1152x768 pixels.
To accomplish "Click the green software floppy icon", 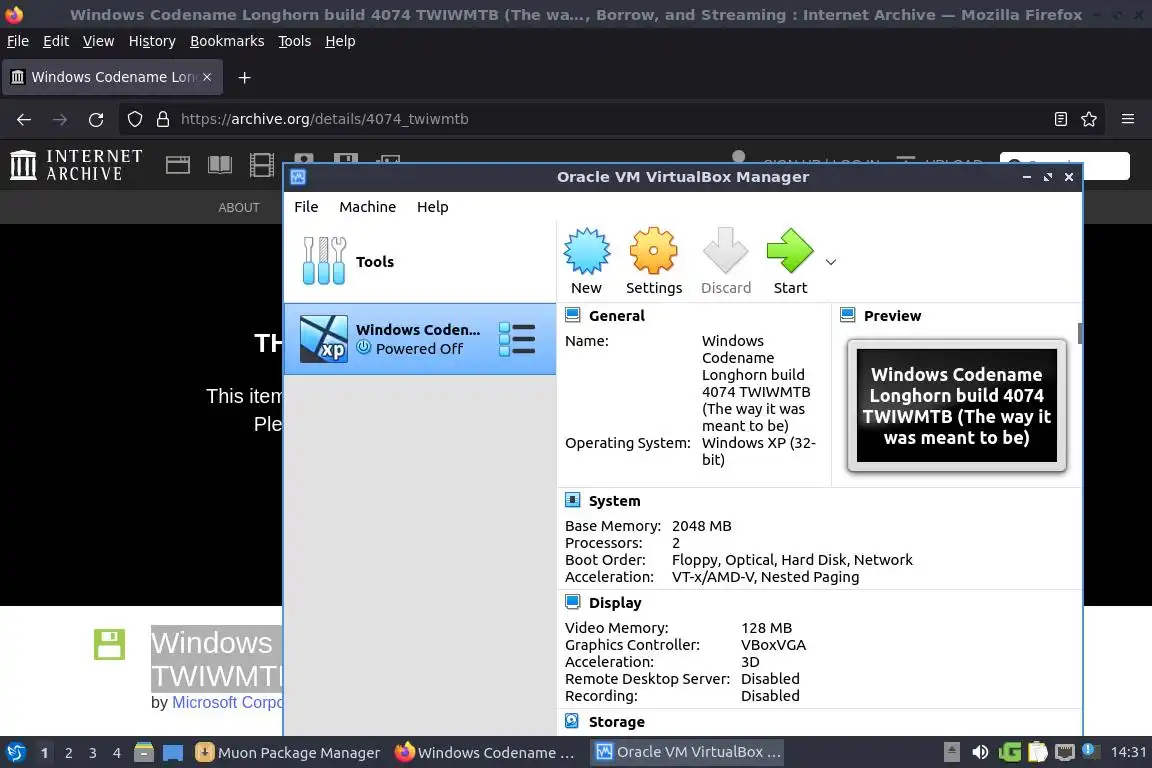I will click(109, 645).
